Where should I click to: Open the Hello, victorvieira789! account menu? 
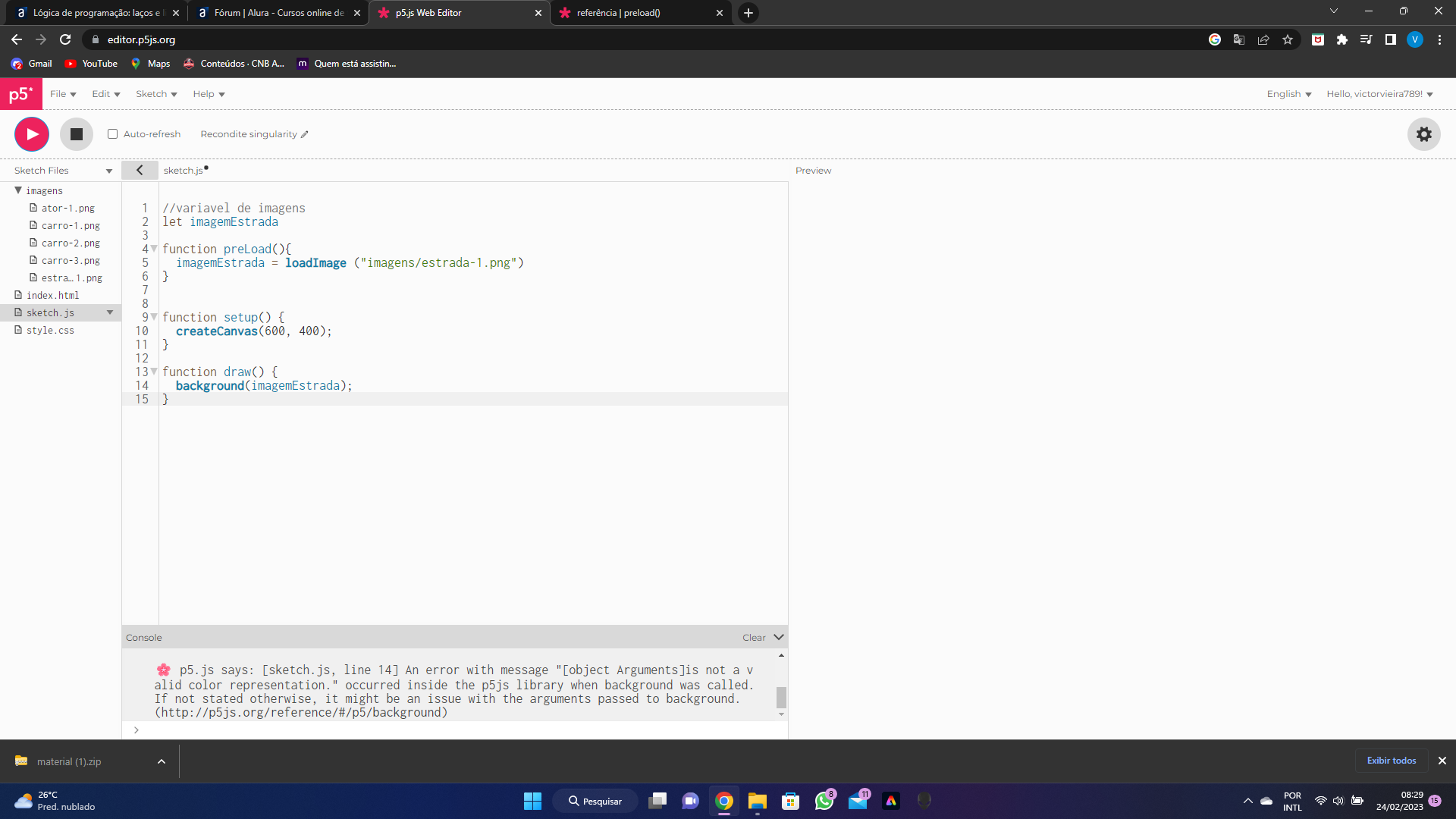(x=1379, y=94)
